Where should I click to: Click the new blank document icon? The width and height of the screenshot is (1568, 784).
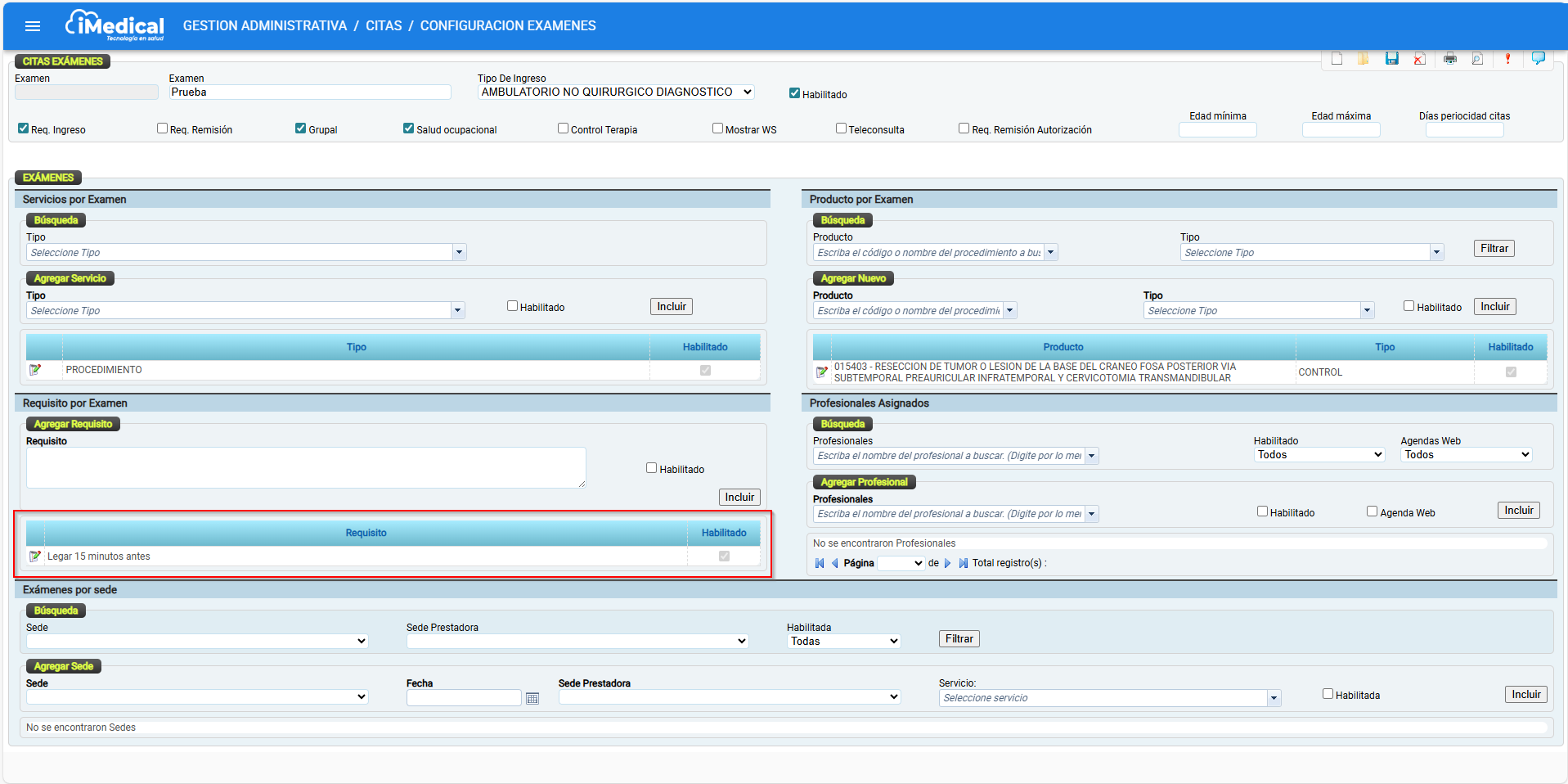(x=1337, y=59)
